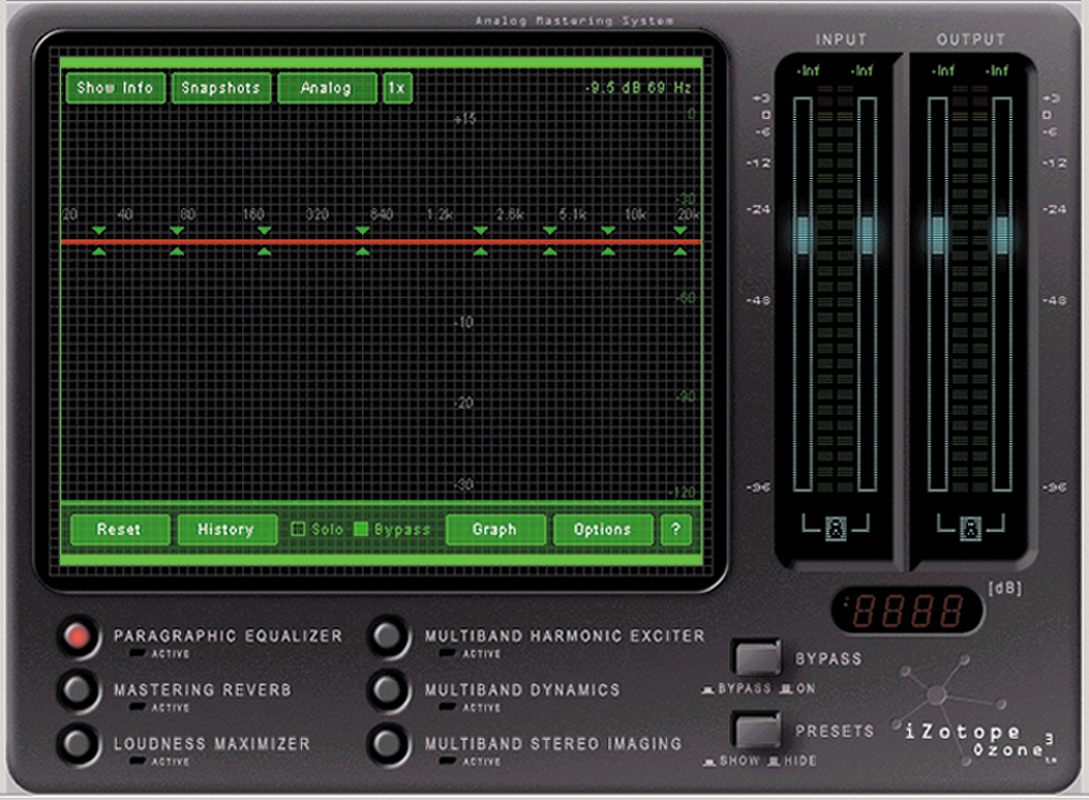Toggle Loudness Maximizer Active LED
1089x800 pixels.
click(138, 761)
